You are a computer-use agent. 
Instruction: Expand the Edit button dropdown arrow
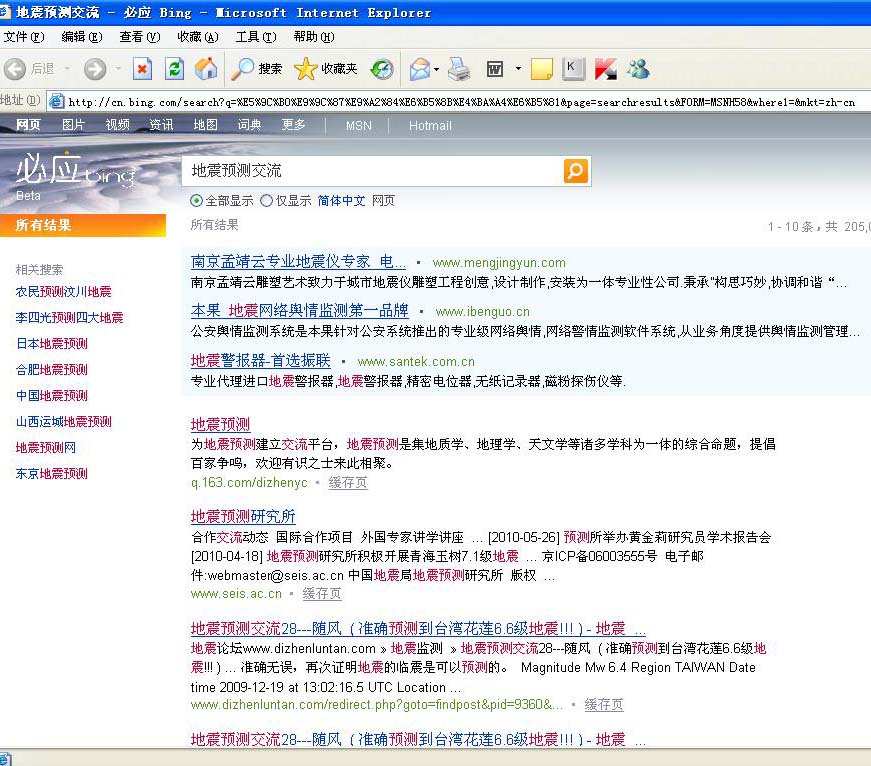[x=518, y=69]
